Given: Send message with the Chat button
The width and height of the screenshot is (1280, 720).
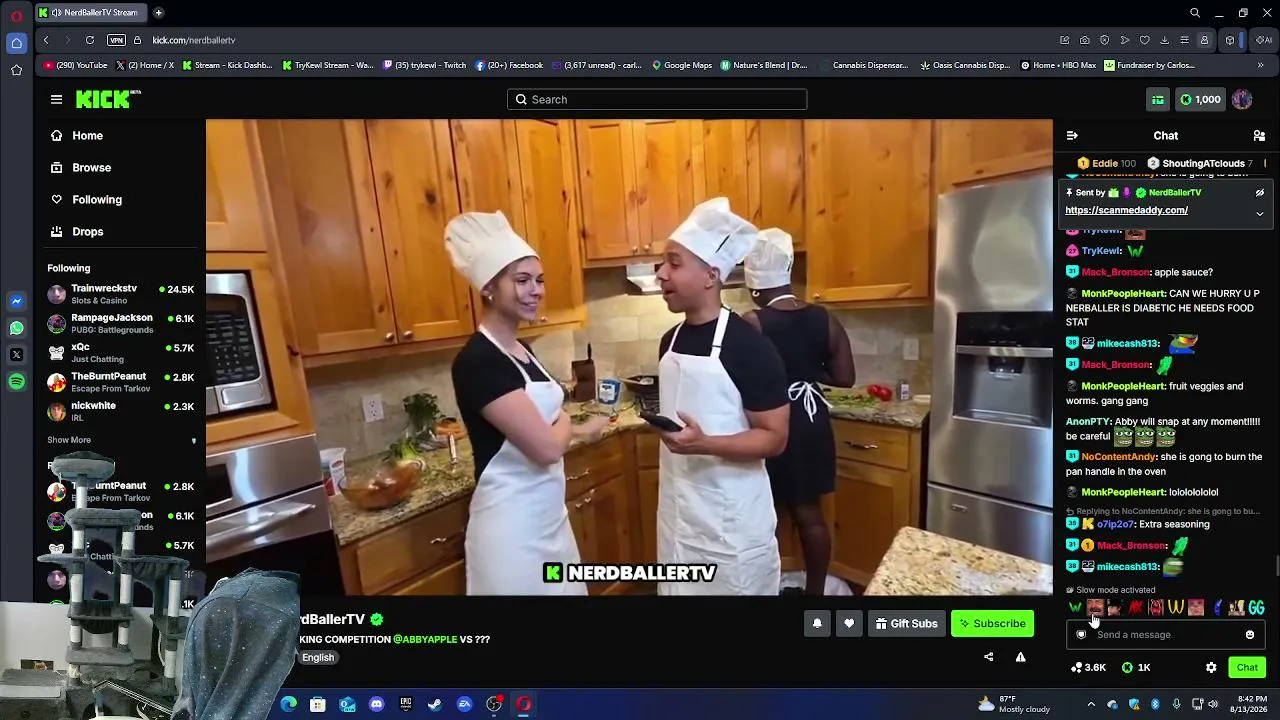Looking at the screenshot, I should coord(1247,667).
